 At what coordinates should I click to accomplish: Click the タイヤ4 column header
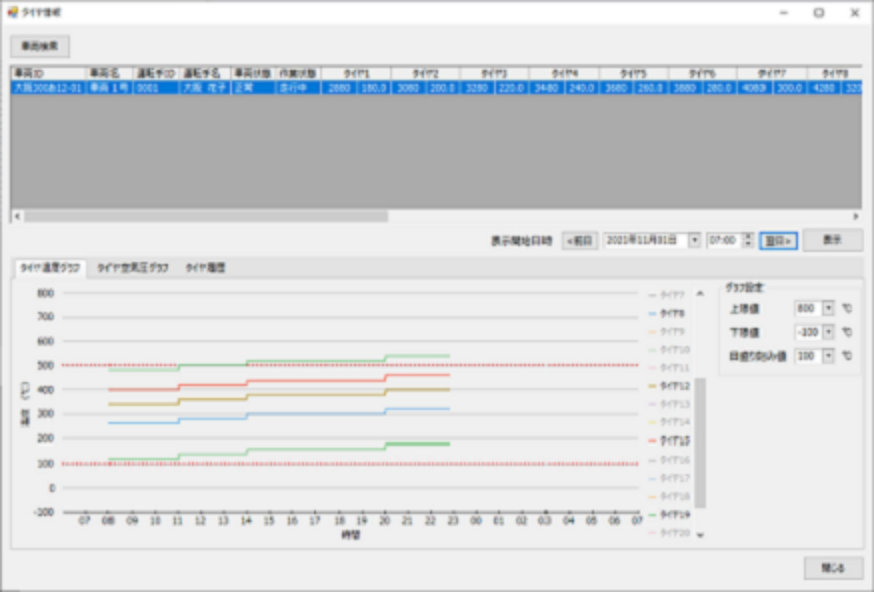[x=564, y=74]
